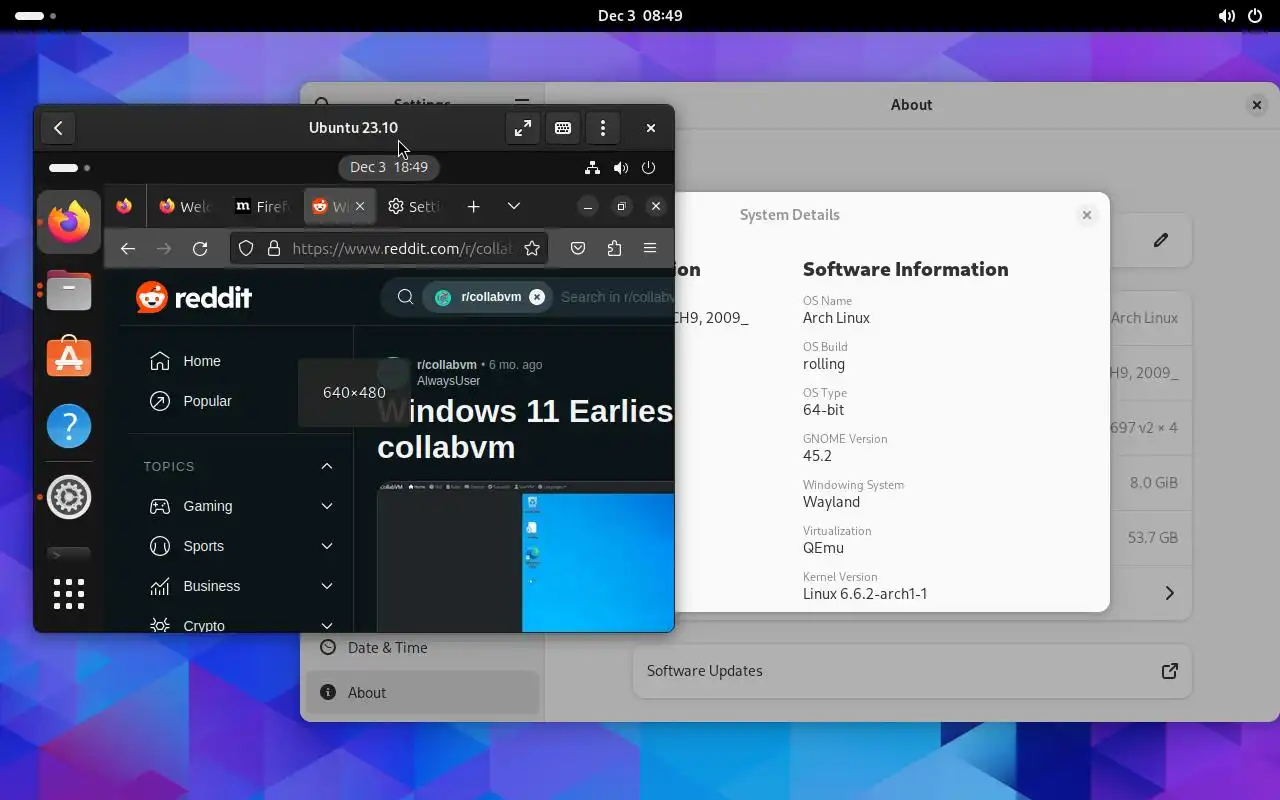This screenshot has height=800, width=1280.
Task: Select the Virtualization value 'QEmu'
Action: [x=823, y=548]
